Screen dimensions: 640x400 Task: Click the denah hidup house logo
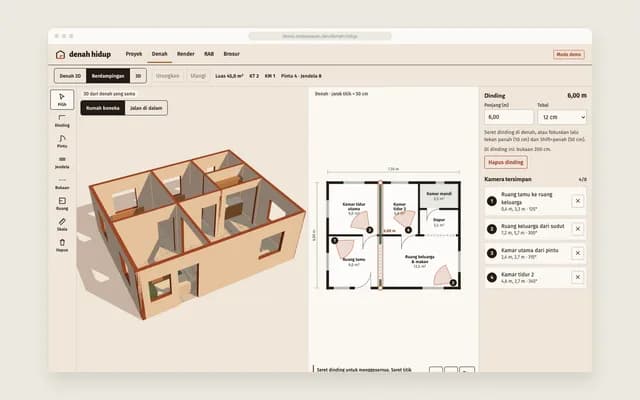pyautogui.click(x=60, y=54)
